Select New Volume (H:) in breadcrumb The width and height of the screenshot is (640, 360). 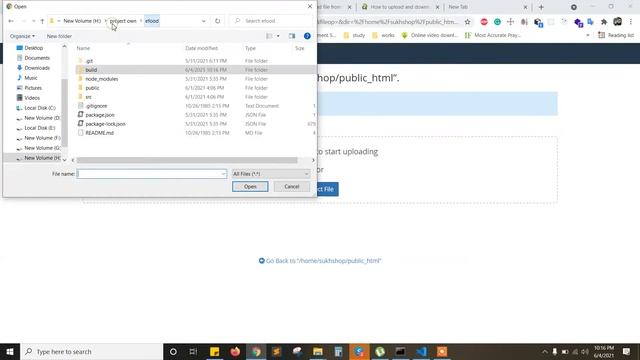[82, 21]
